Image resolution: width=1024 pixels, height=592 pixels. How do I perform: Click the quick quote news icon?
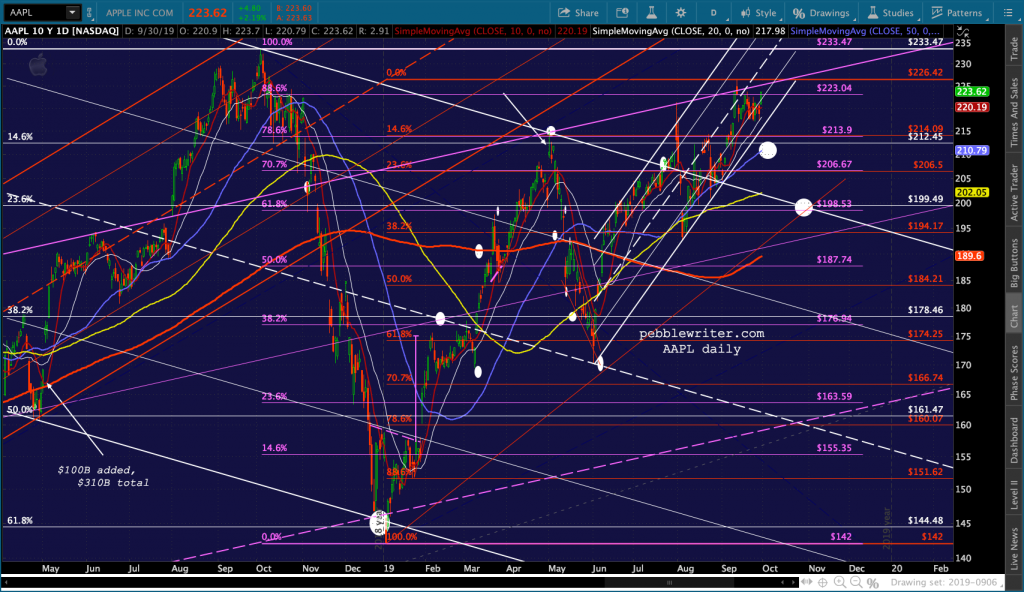click(x=622, y=12)
